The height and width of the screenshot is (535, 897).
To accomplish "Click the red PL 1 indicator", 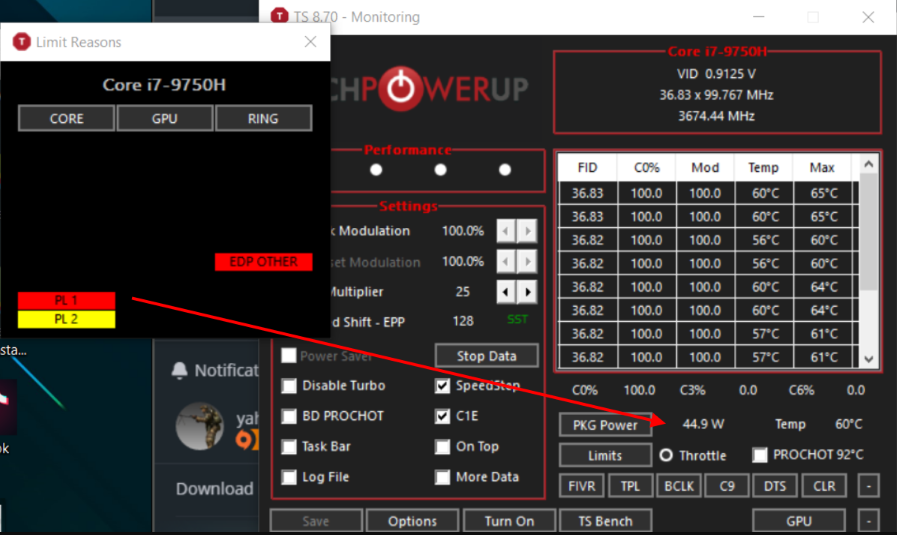I will (x=66, y=300).
